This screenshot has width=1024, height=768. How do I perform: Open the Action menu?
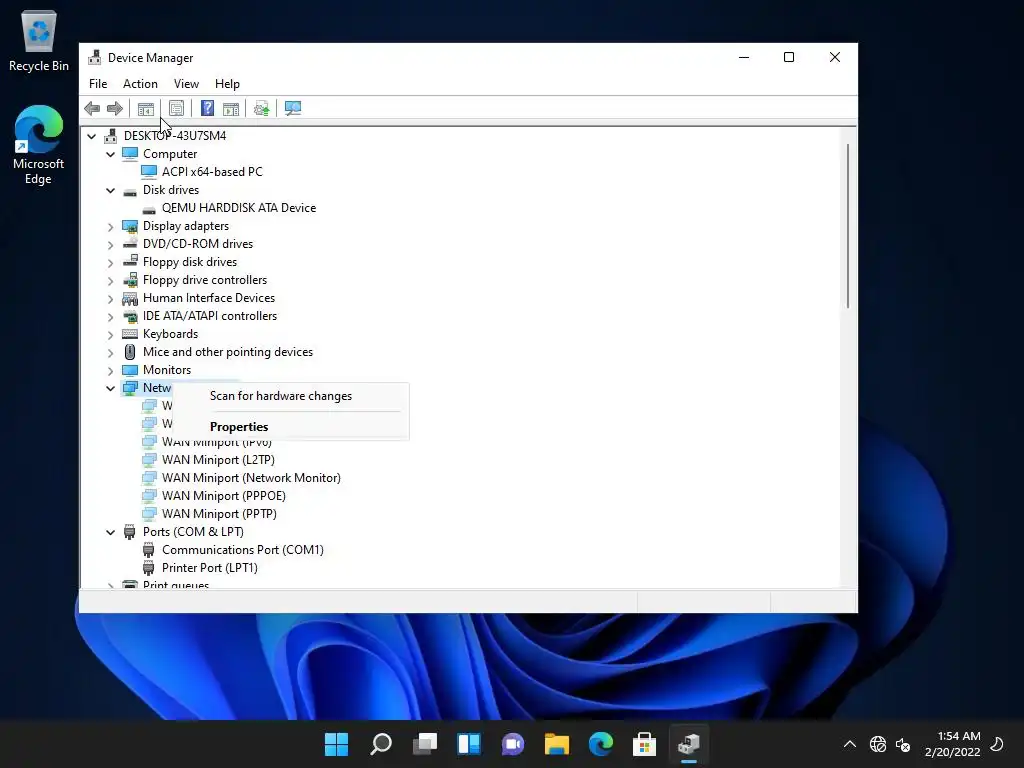click(x=140, y=84)
